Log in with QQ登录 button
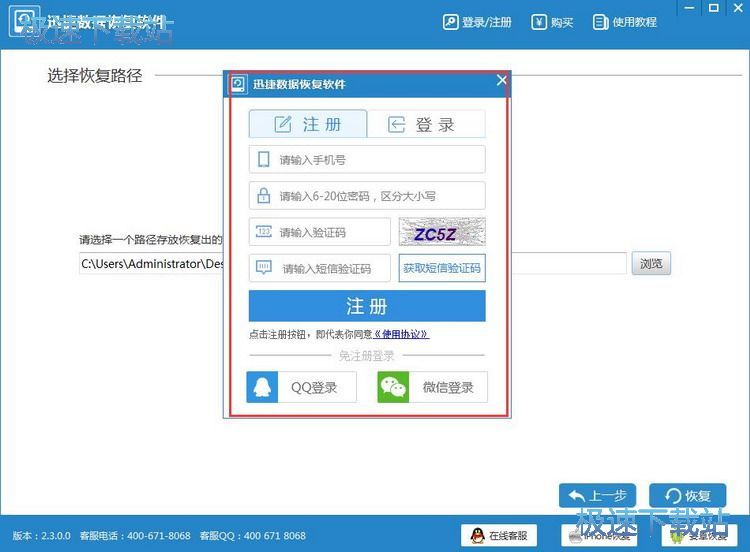Image resolution: width=750 pixels, height=552 pixels. (301, 386)
